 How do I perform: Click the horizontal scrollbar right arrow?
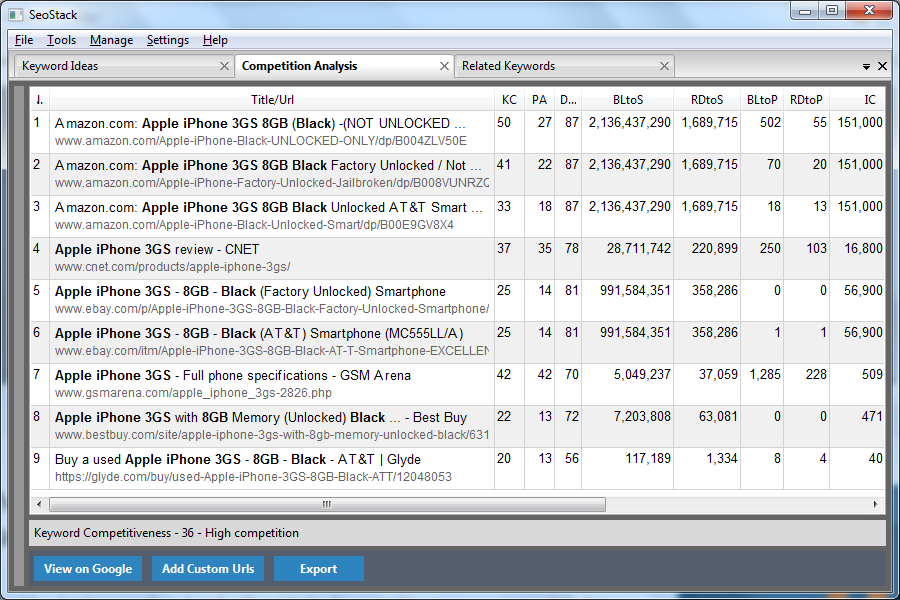[x=875, y=505]
